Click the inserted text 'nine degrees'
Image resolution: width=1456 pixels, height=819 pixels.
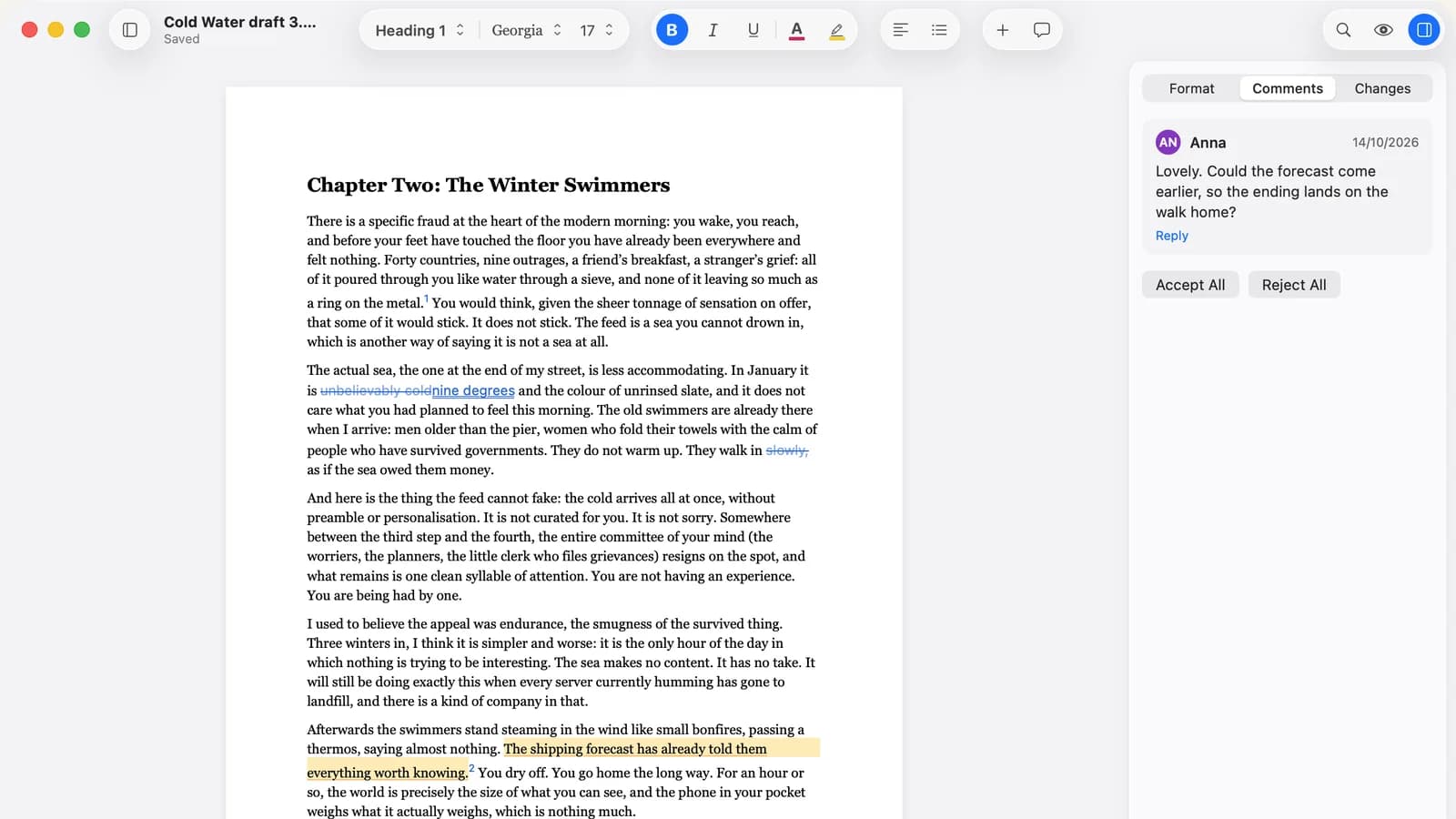pos(473,390)
